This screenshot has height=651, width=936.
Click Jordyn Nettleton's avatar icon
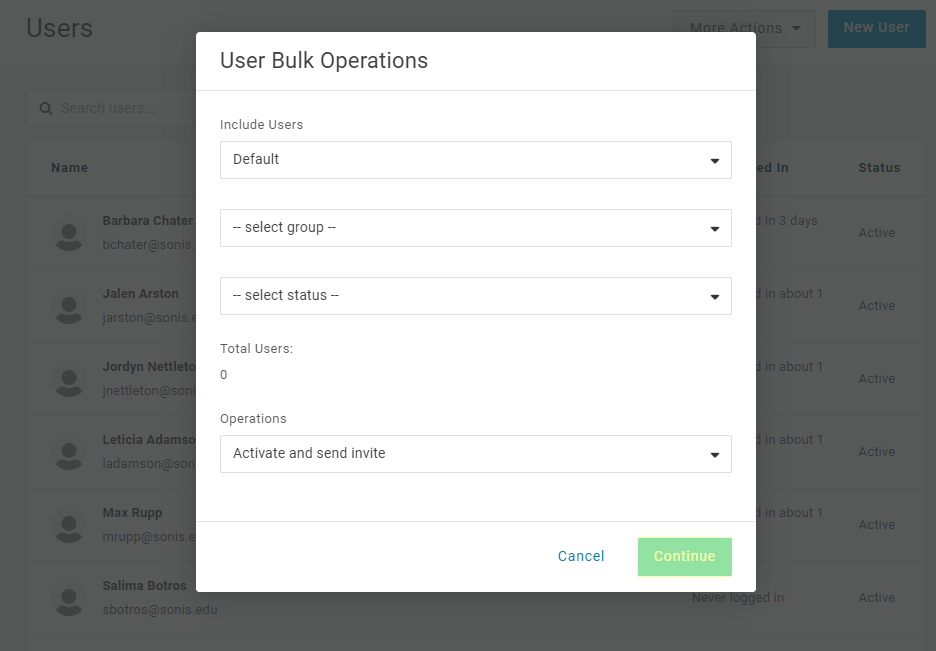click(x=69, y=380)
